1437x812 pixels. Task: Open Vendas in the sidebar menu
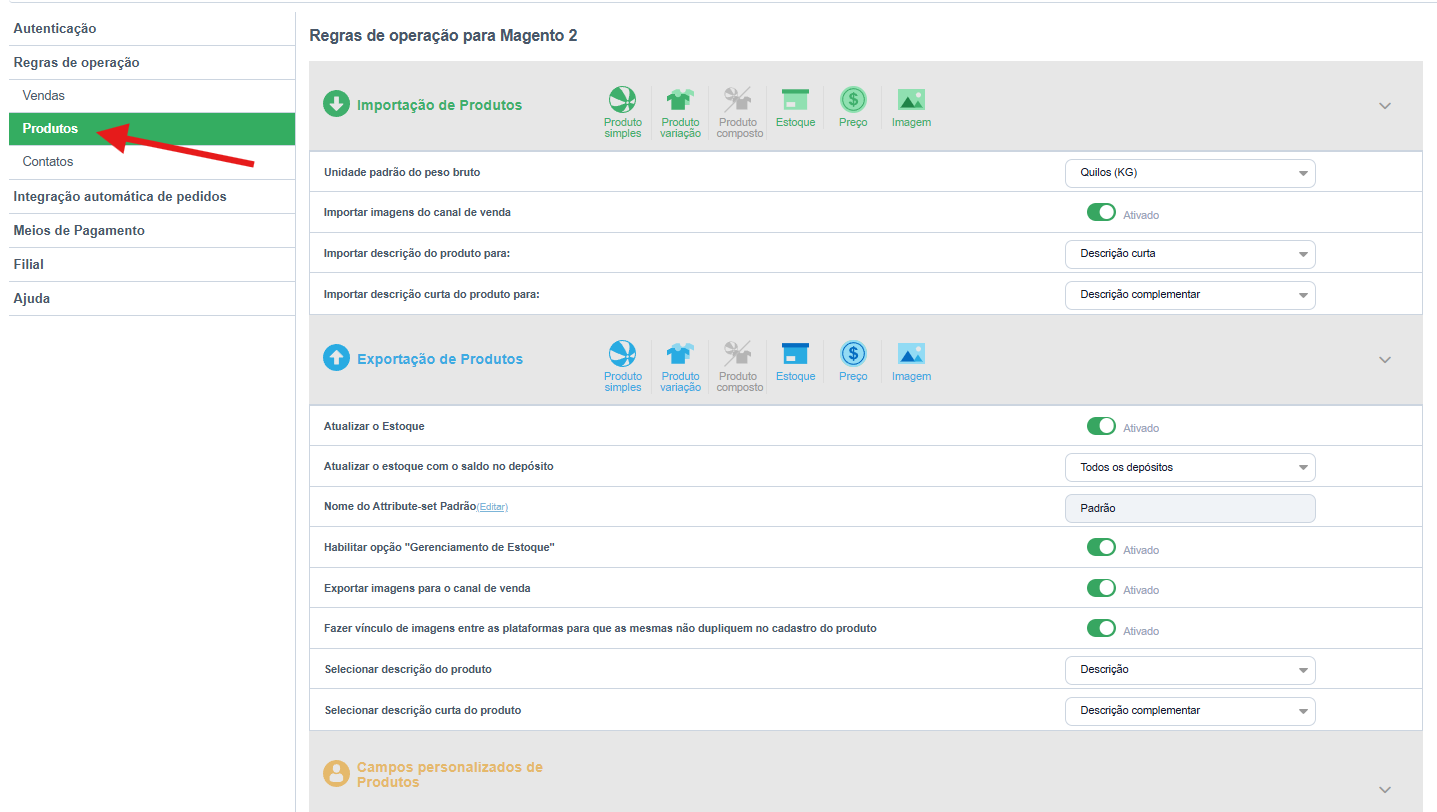click(44, 96)
